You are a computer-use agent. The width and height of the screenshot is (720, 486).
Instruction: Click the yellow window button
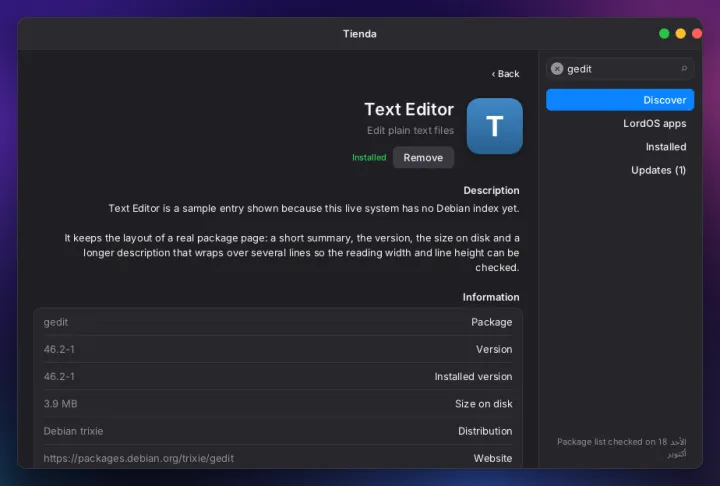coord(681,34)
